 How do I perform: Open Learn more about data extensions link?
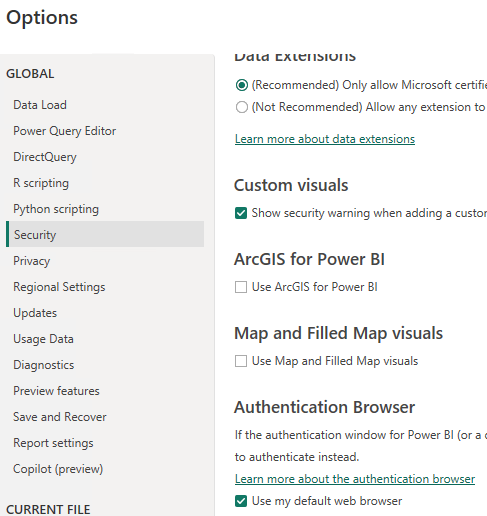pyautogui.click(x=325, y=139)
